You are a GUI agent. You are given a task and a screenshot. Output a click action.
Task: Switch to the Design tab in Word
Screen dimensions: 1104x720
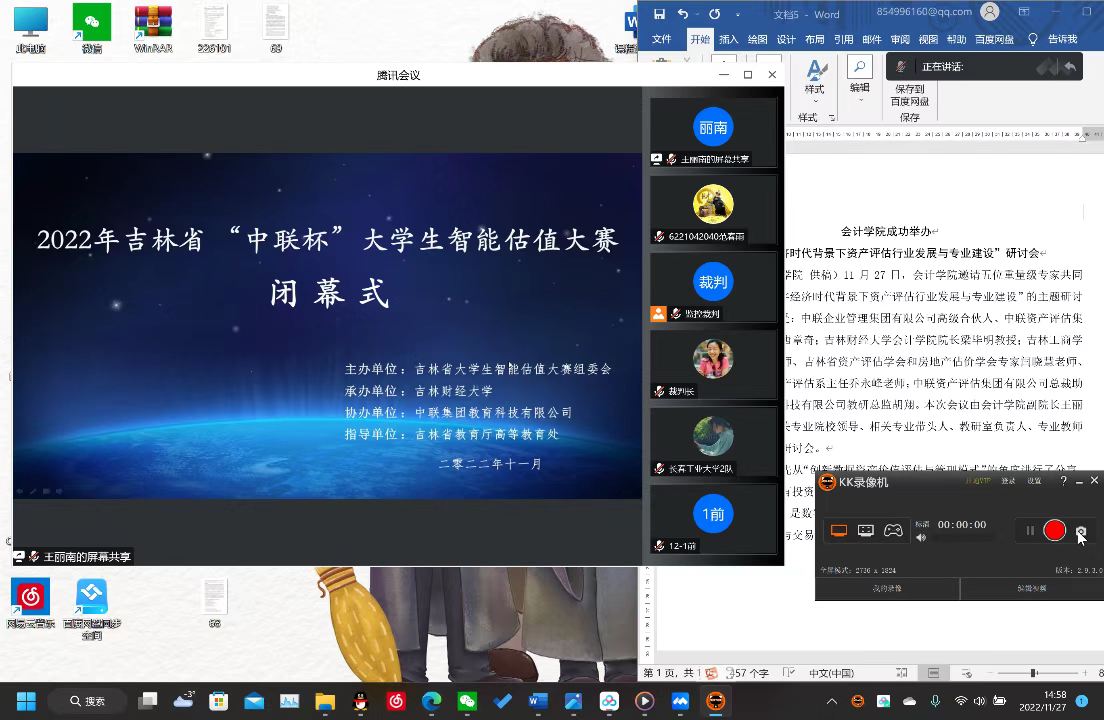786,39
